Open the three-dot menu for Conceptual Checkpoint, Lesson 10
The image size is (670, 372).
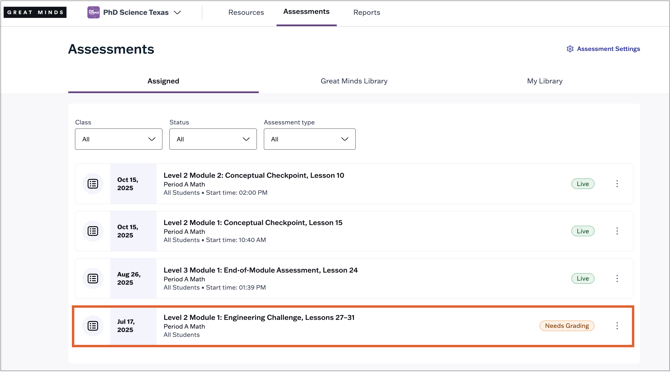tap(617, 184)
